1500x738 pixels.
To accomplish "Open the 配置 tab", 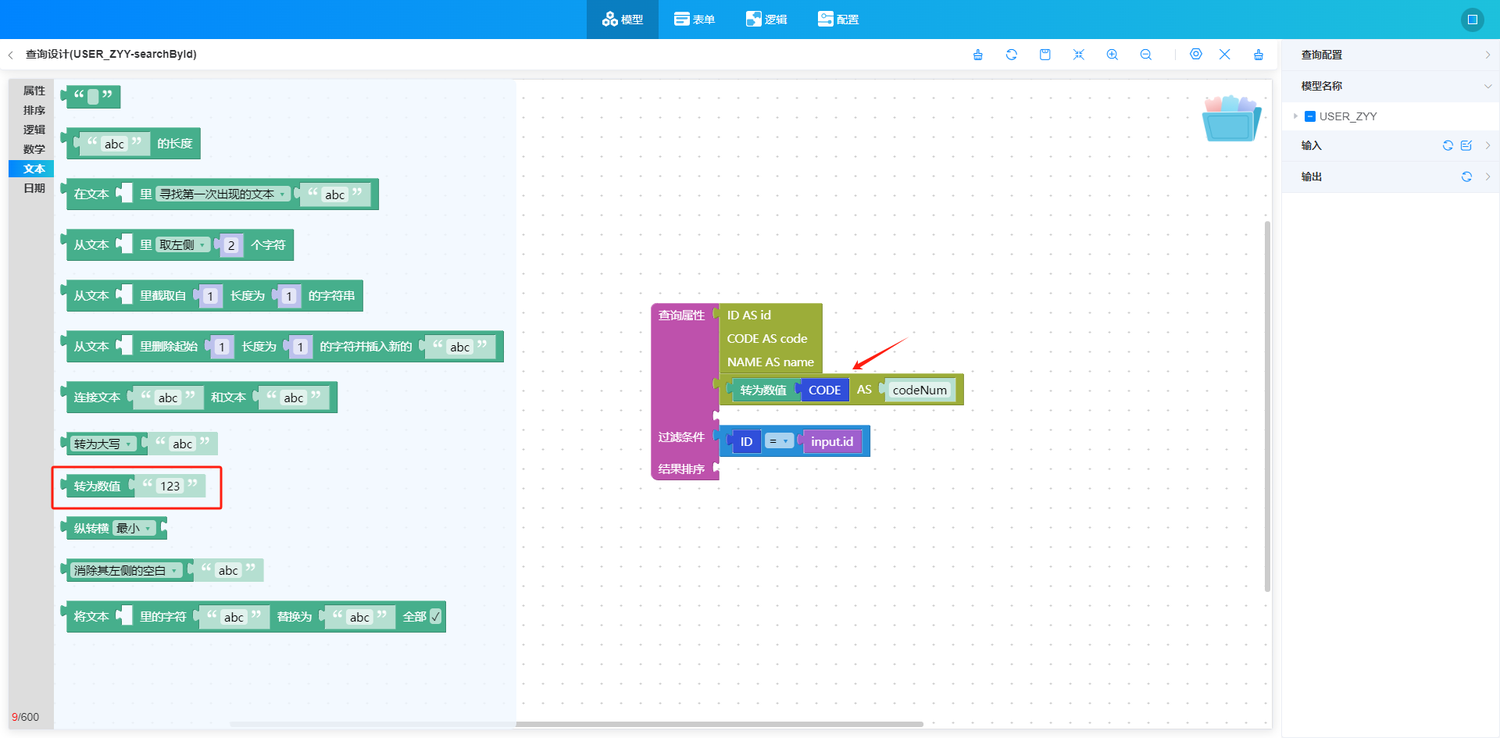I will [x=838, y=19].
